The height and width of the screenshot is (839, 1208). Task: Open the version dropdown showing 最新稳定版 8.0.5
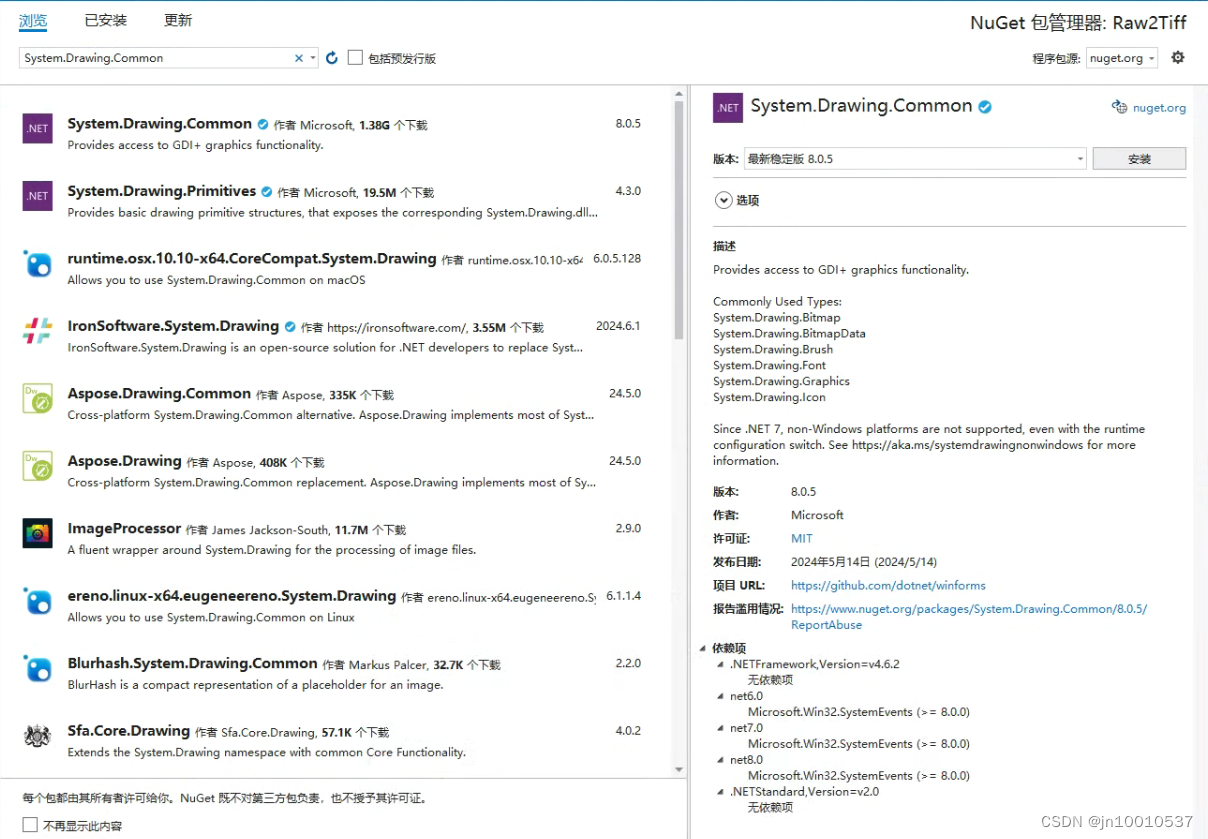(x=1078, y=157)
